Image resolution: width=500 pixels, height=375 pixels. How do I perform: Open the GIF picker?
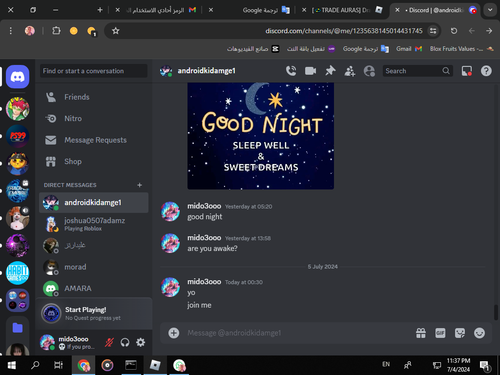tap(440, 333)
